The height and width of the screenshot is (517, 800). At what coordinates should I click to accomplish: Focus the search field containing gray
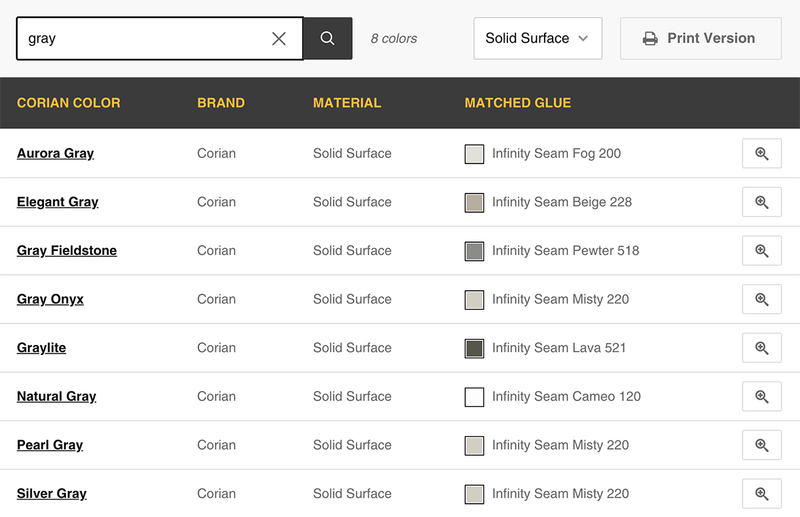(x=145, y=38)
